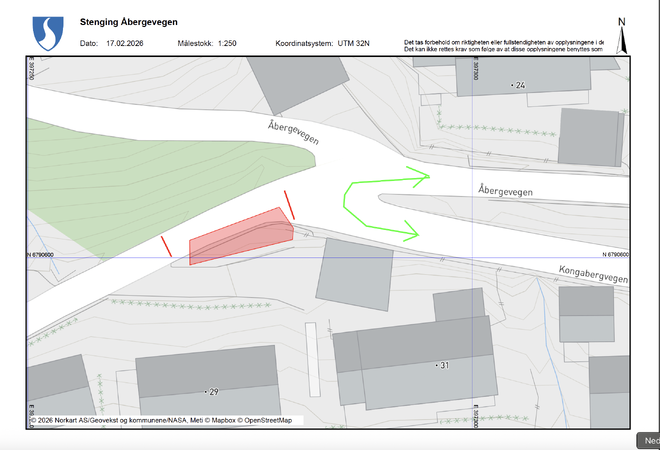660x450 pixels.
Task: Click the red closed road area
Action: [x=240, y=238]
